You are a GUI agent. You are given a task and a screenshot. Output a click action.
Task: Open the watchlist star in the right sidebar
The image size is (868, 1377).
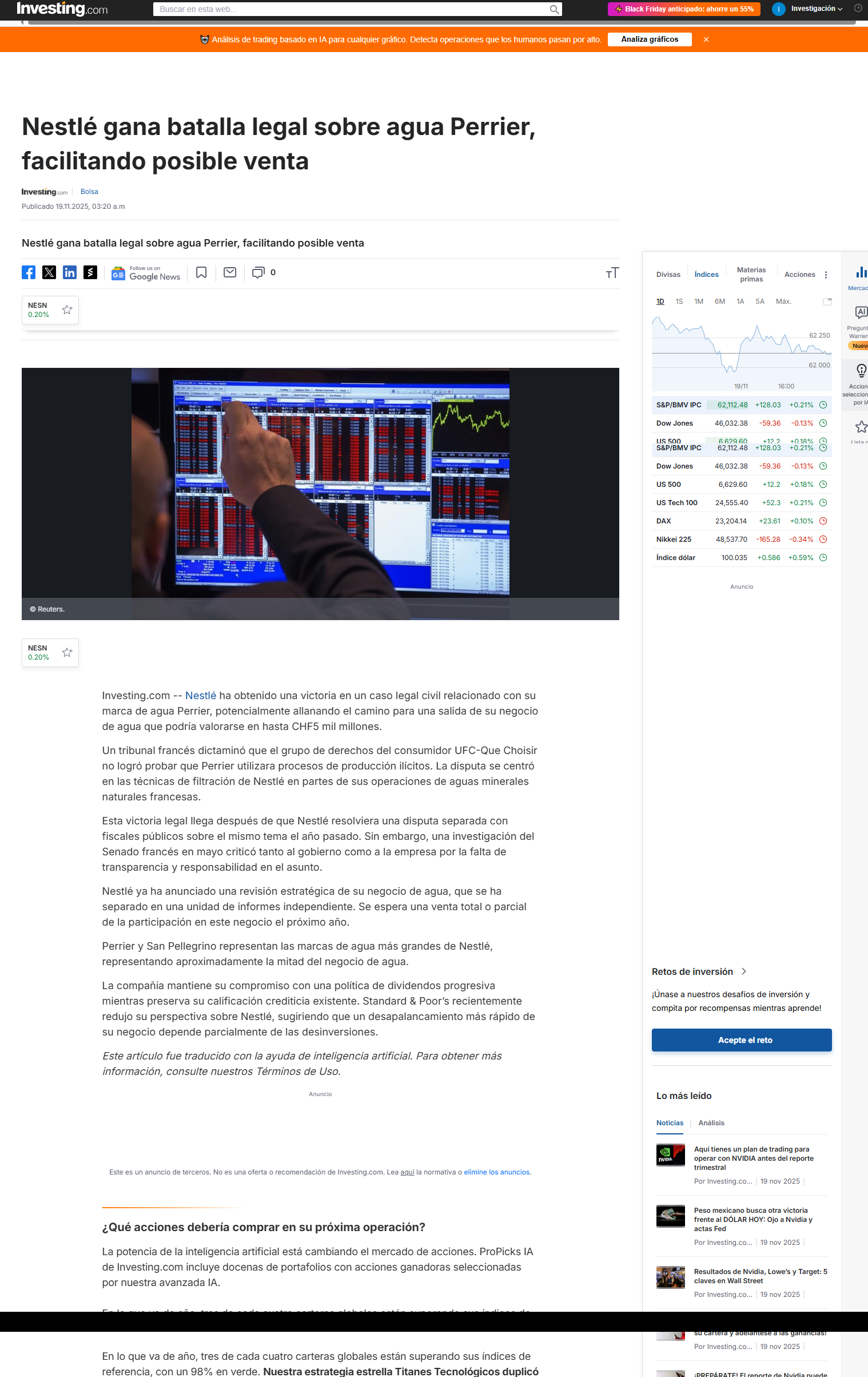(x=861, y=427)
